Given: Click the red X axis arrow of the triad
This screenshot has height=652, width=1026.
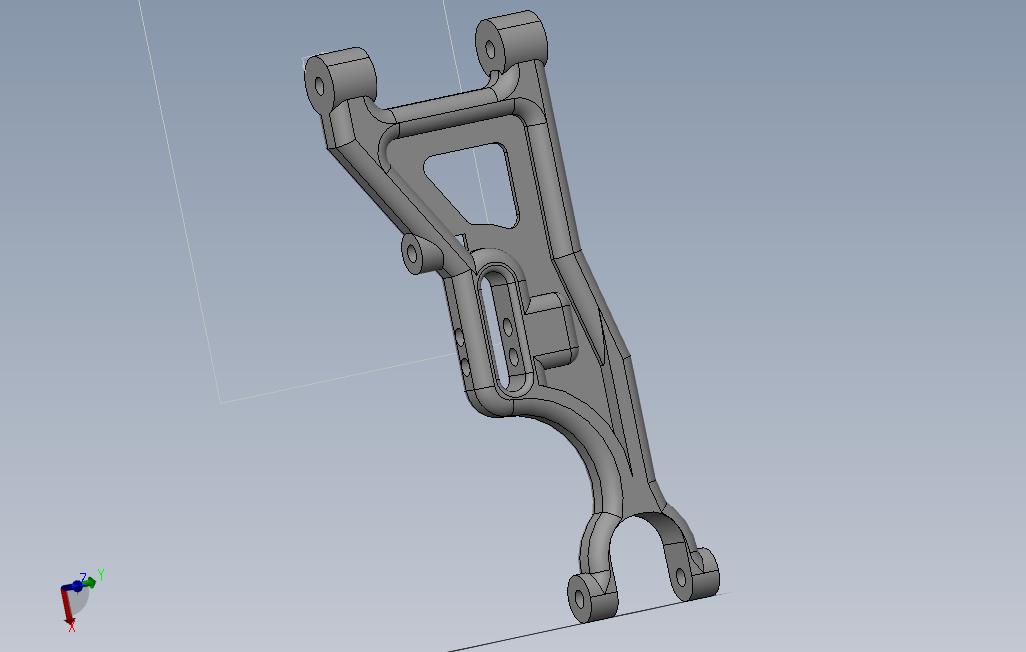Looking at the screenshot, I should point(66,606).
